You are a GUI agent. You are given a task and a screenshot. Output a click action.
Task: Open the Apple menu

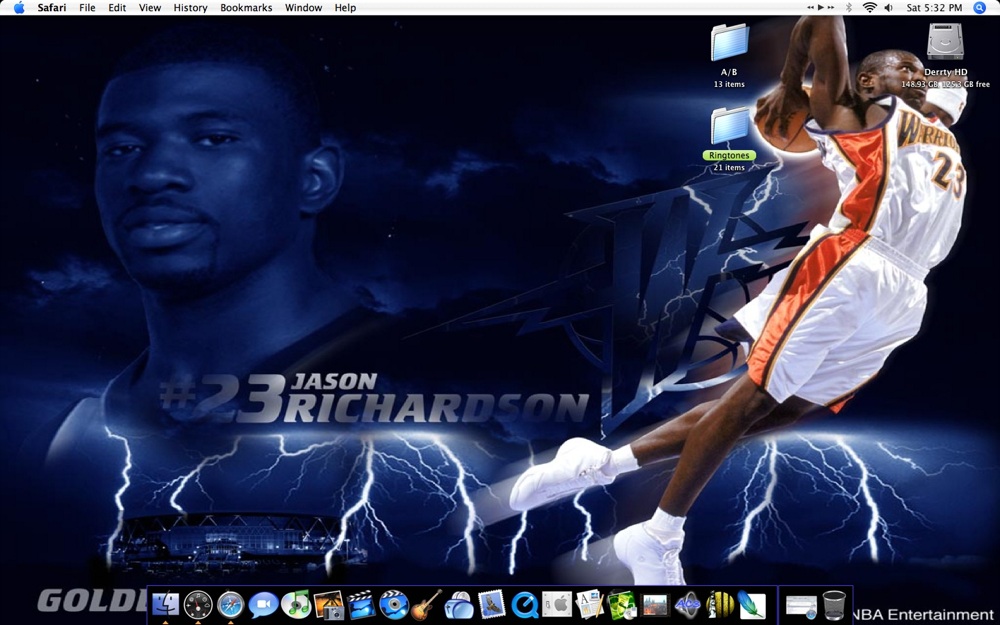[x=18, y=8]
